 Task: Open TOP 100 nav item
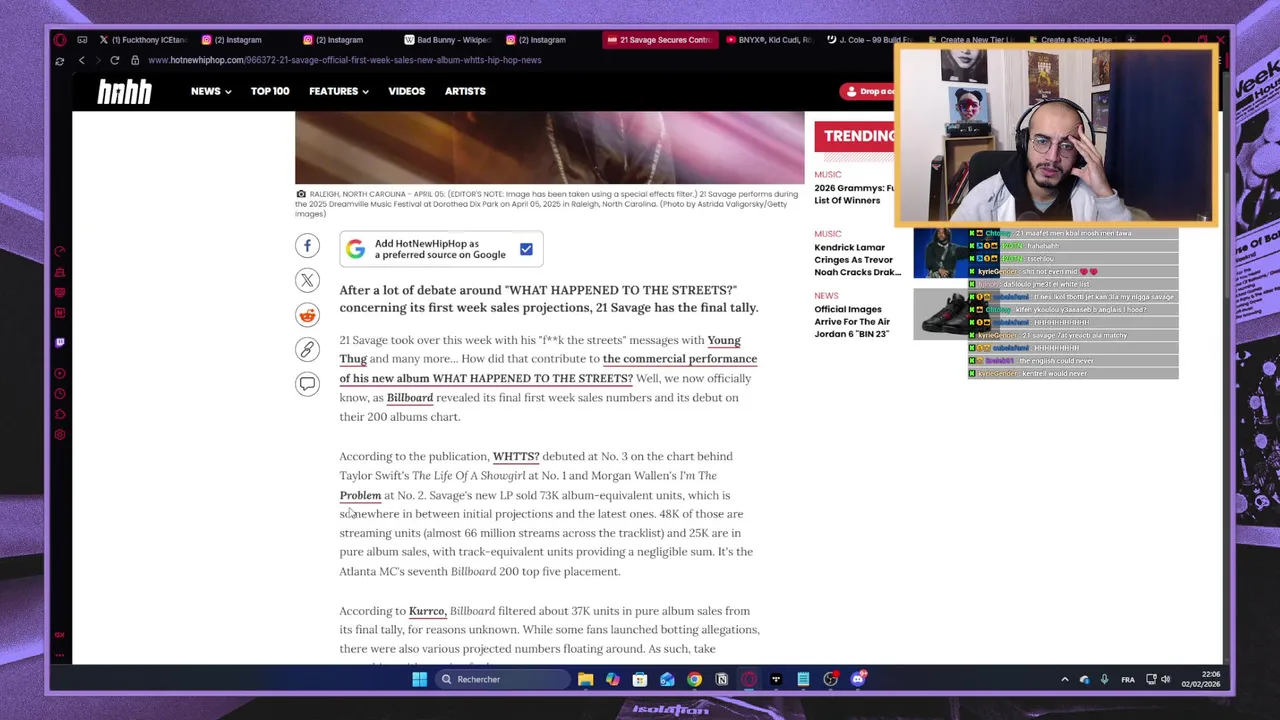[x=270, y=91]
